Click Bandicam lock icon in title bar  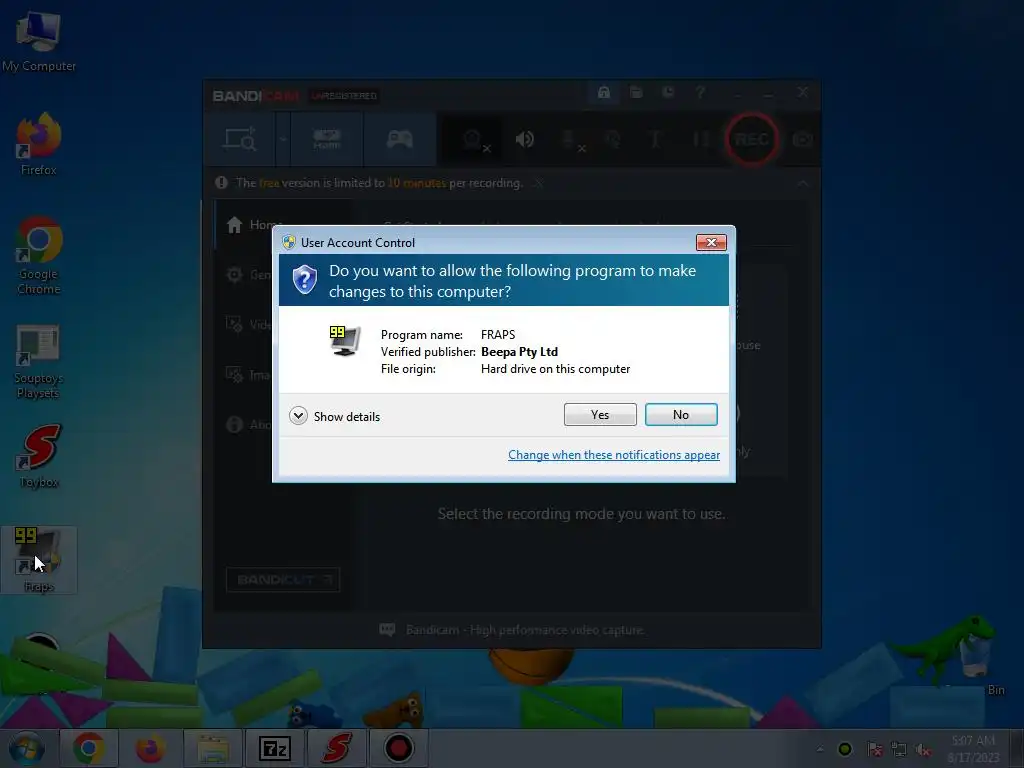pos(604,92)
